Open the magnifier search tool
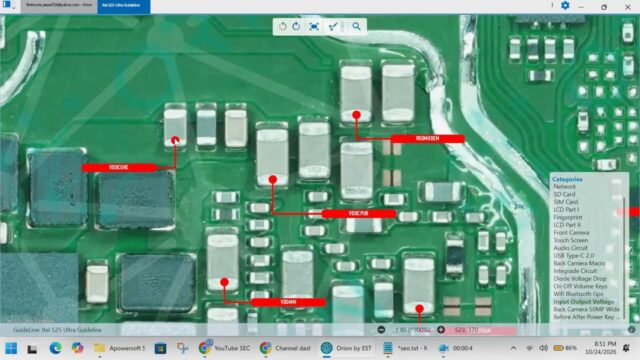 356,27
